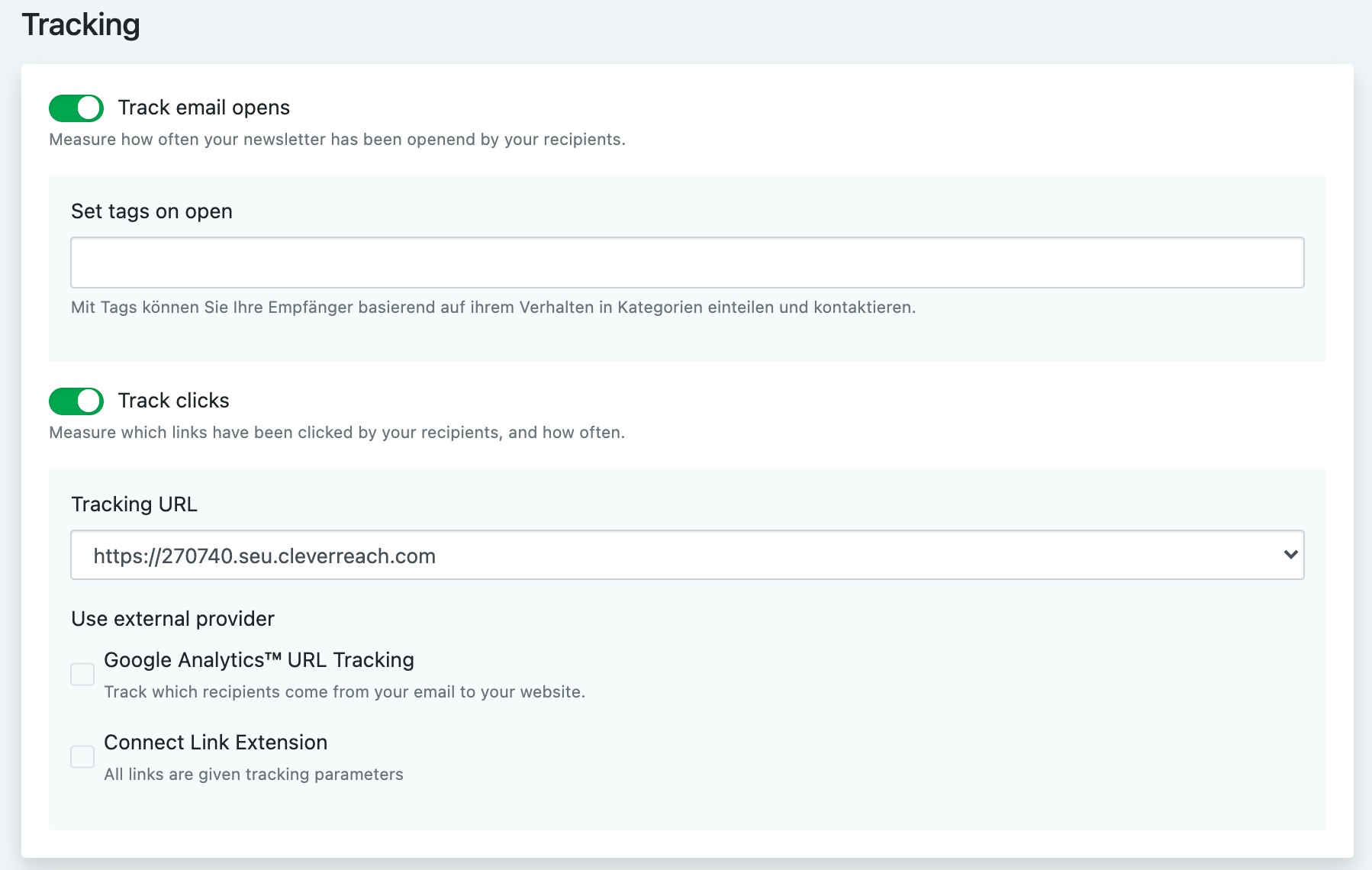Turn off the Track clicks toggle switch
Image resolution: width=1372 pixels, height=870 pixels.
point(76,401)
